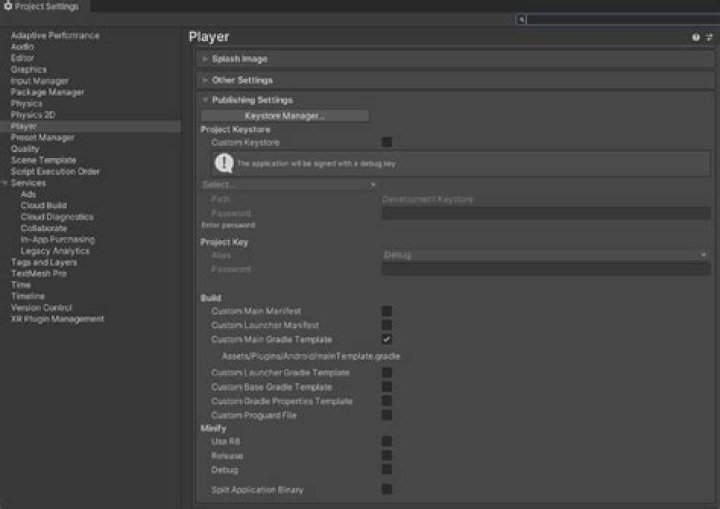Viewport: 720px width, 509px height.
Task: Select the XR Plugin Management category
Action: tap(58, 319)
